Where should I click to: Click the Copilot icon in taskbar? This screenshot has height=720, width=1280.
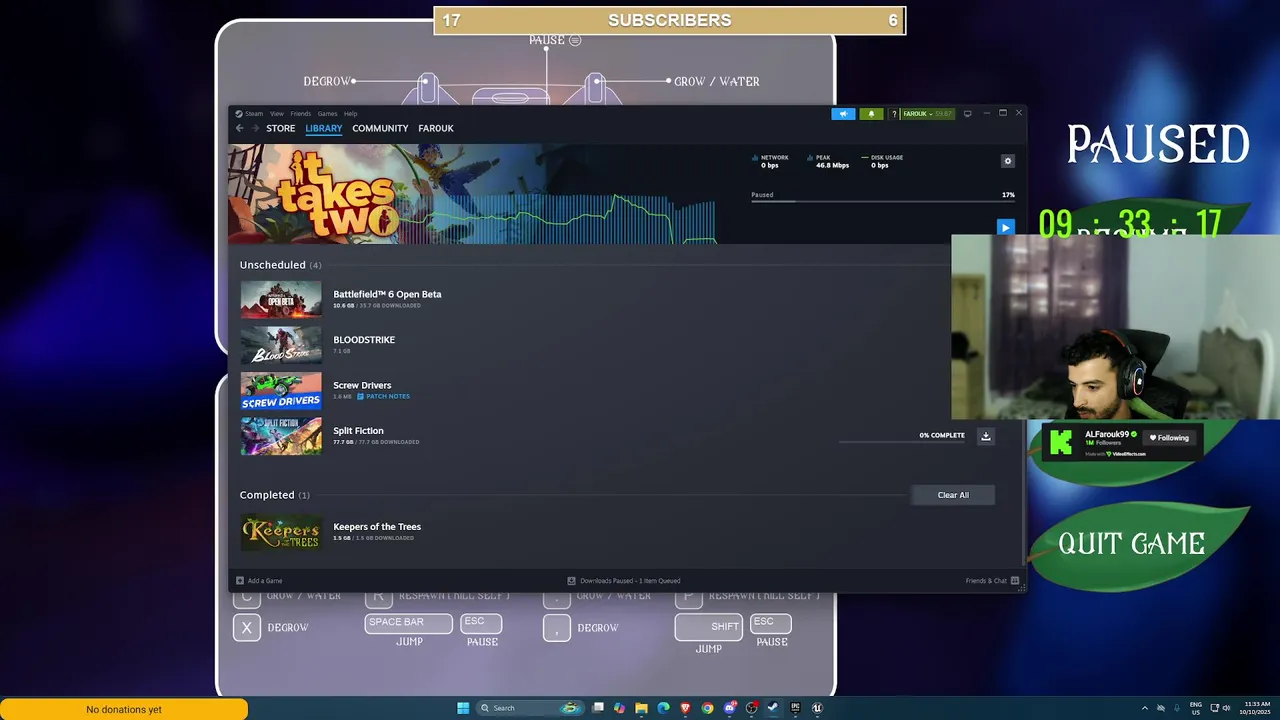point(619,708)
